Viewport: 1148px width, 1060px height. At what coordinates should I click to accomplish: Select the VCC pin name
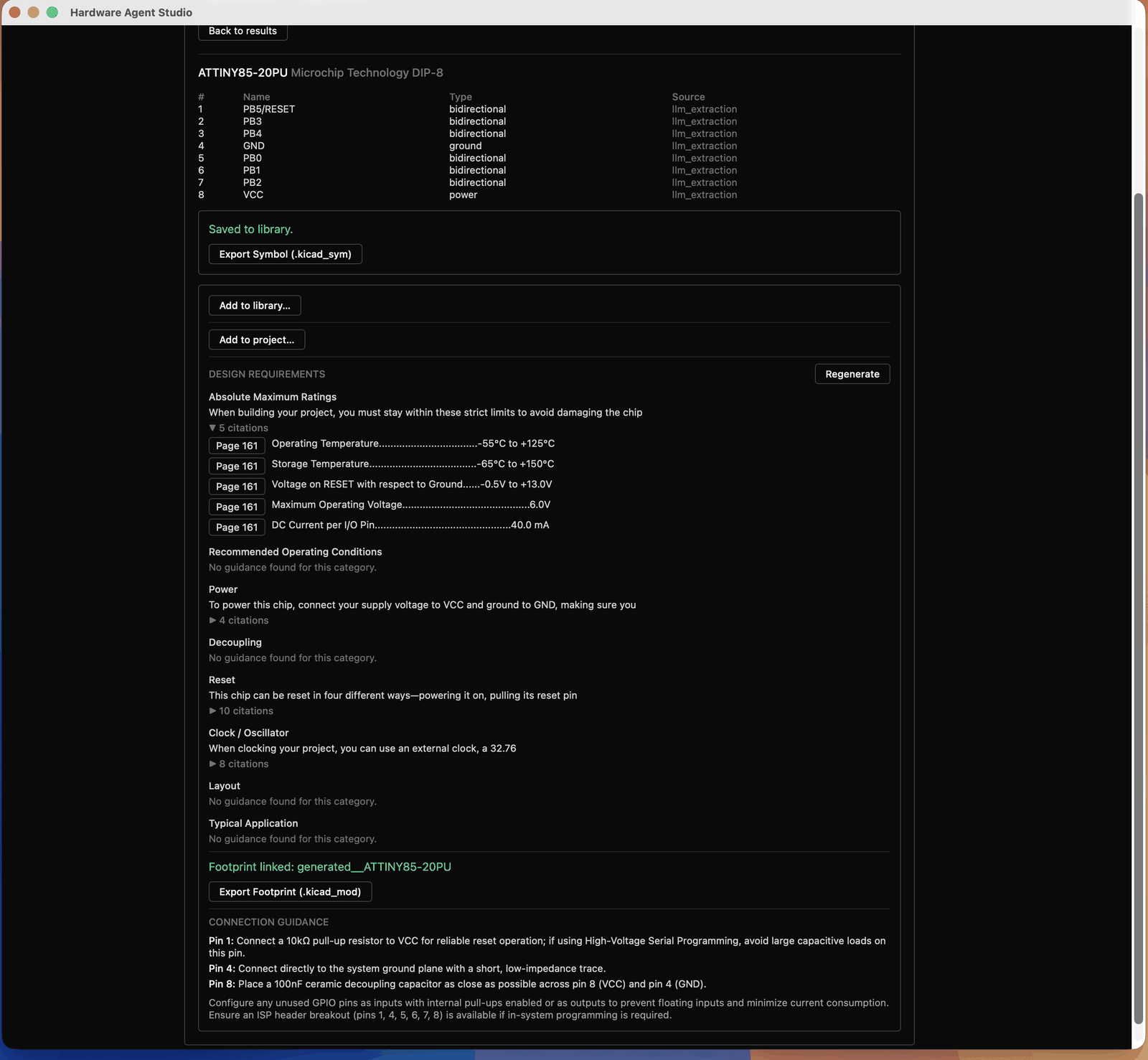click(x=253, y=194)
